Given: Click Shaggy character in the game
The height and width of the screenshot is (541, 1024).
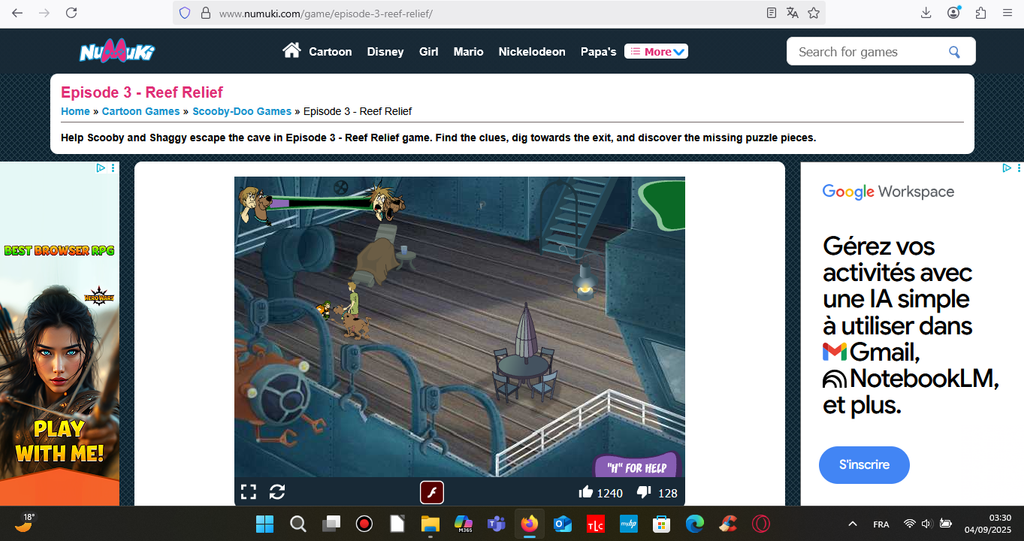Looking at the screenshot, I should [353, 299].
